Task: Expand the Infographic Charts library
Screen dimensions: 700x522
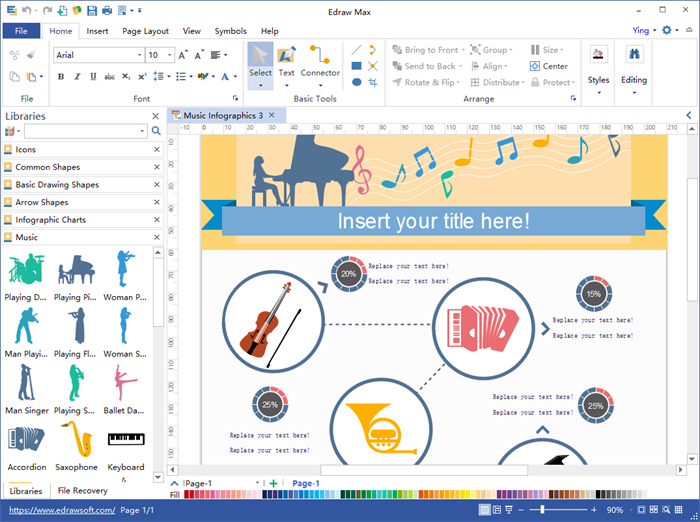Action: (x=50, y=220)
